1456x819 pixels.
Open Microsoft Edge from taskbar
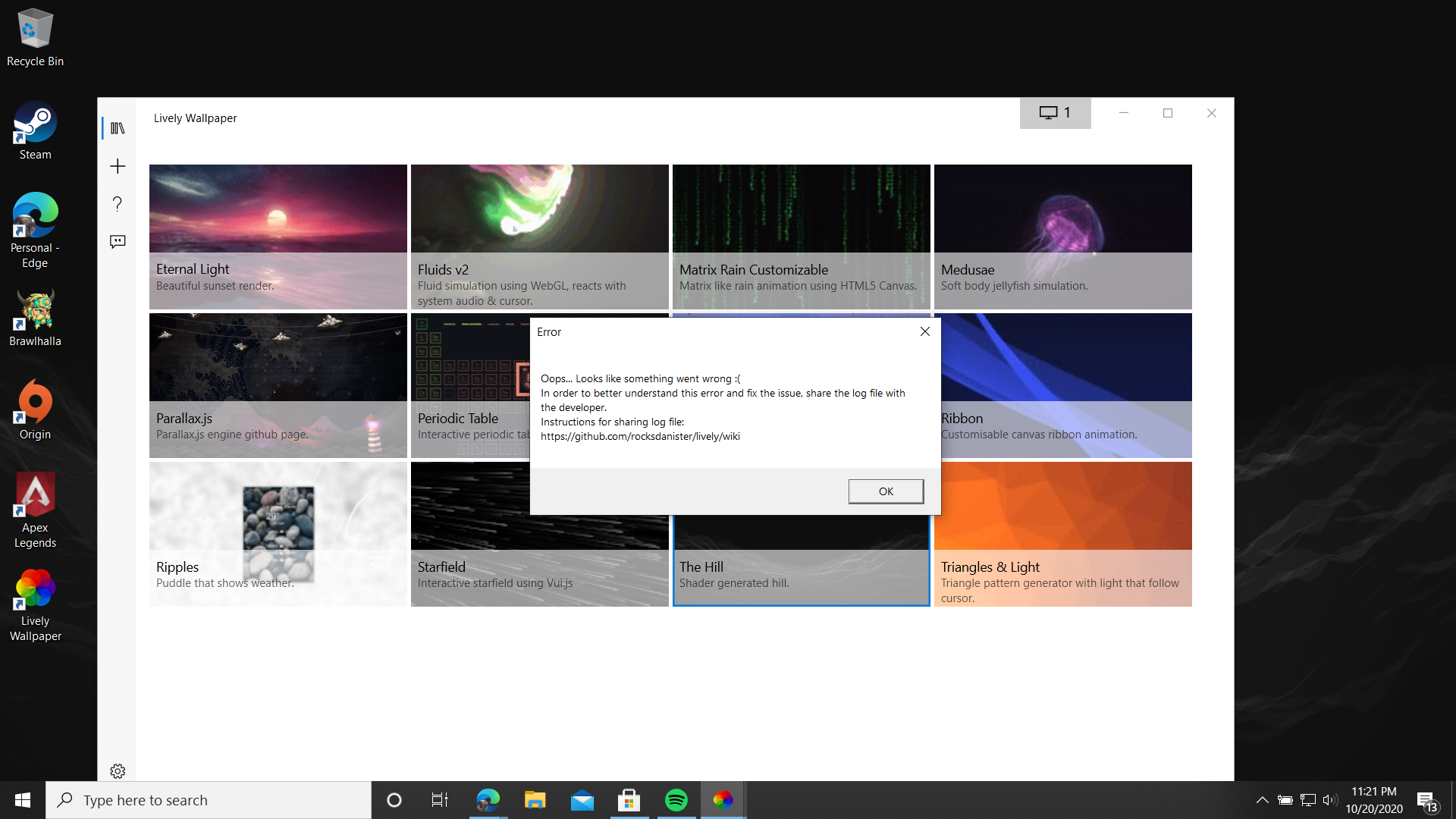[488, 800]
